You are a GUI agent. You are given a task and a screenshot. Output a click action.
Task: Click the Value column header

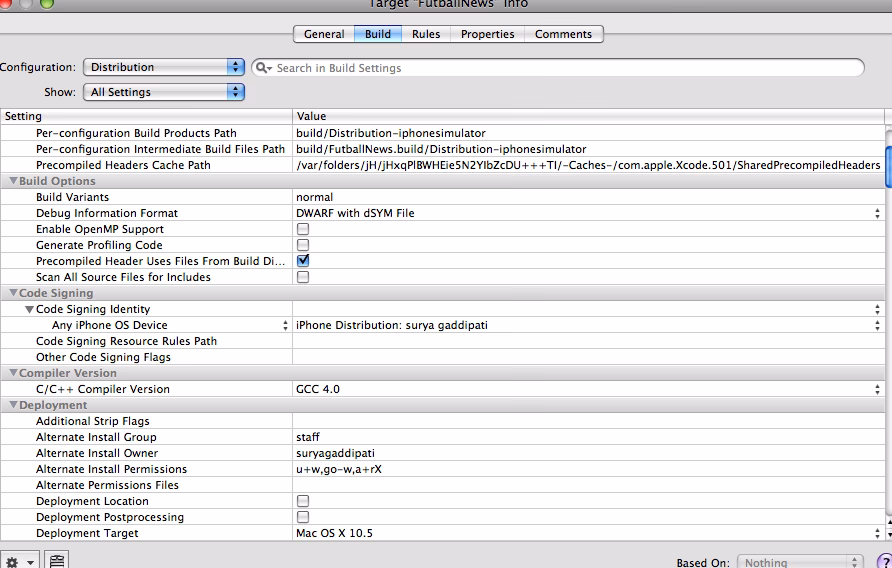(x=588, y=116)
